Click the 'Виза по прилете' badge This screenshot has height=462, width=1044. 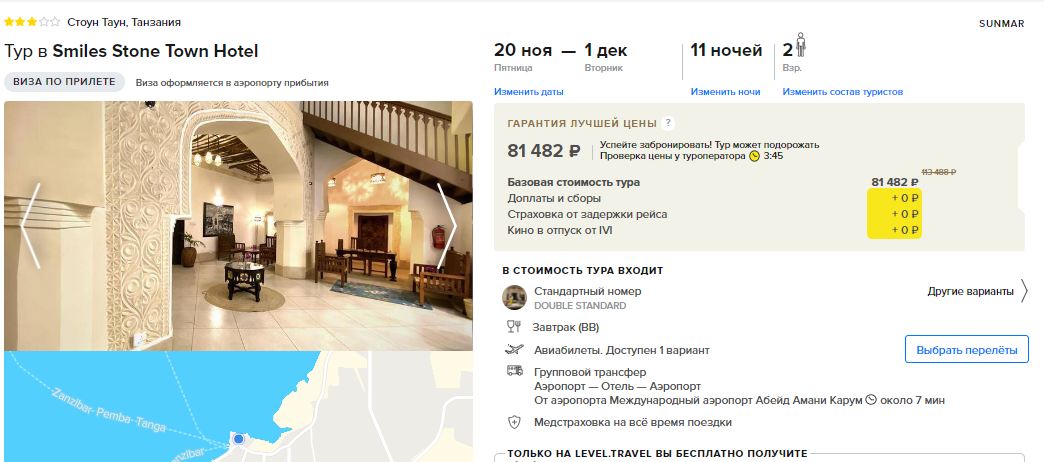point(65,82)
